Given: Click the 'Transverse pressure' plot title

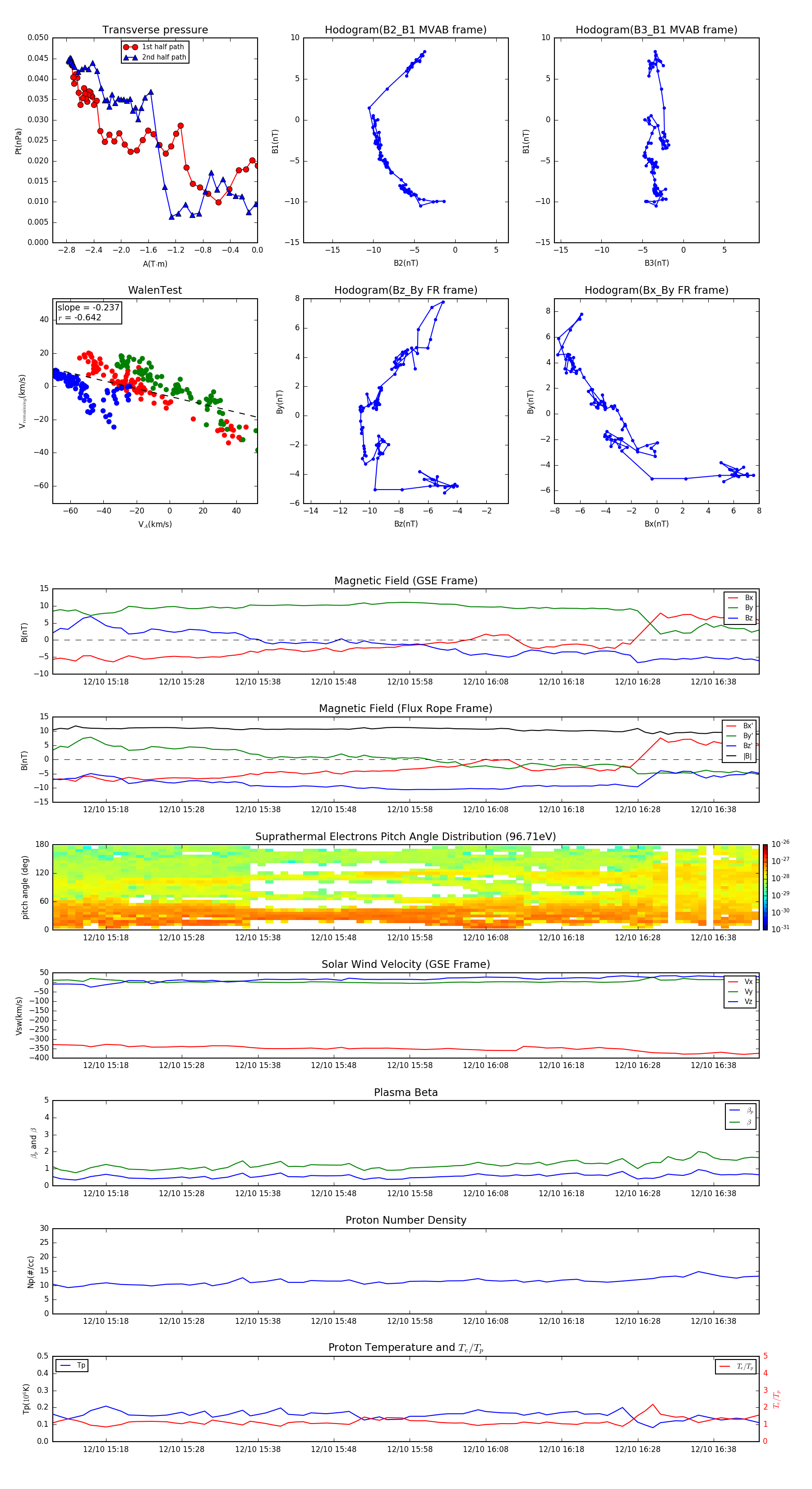Looking at the screenshot, I should pyautogui.click(x=155, y=30).
